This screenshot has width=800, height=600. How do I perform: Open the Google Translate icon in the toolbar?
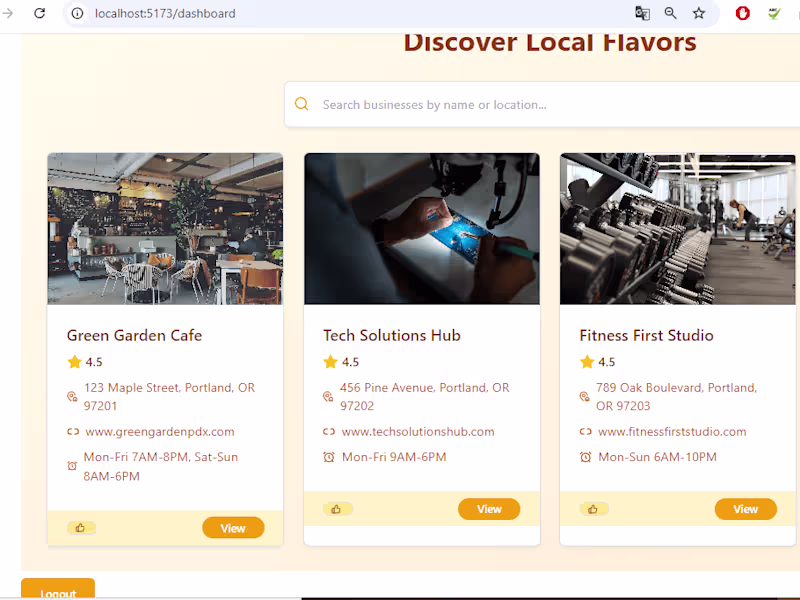coord(642,14)
